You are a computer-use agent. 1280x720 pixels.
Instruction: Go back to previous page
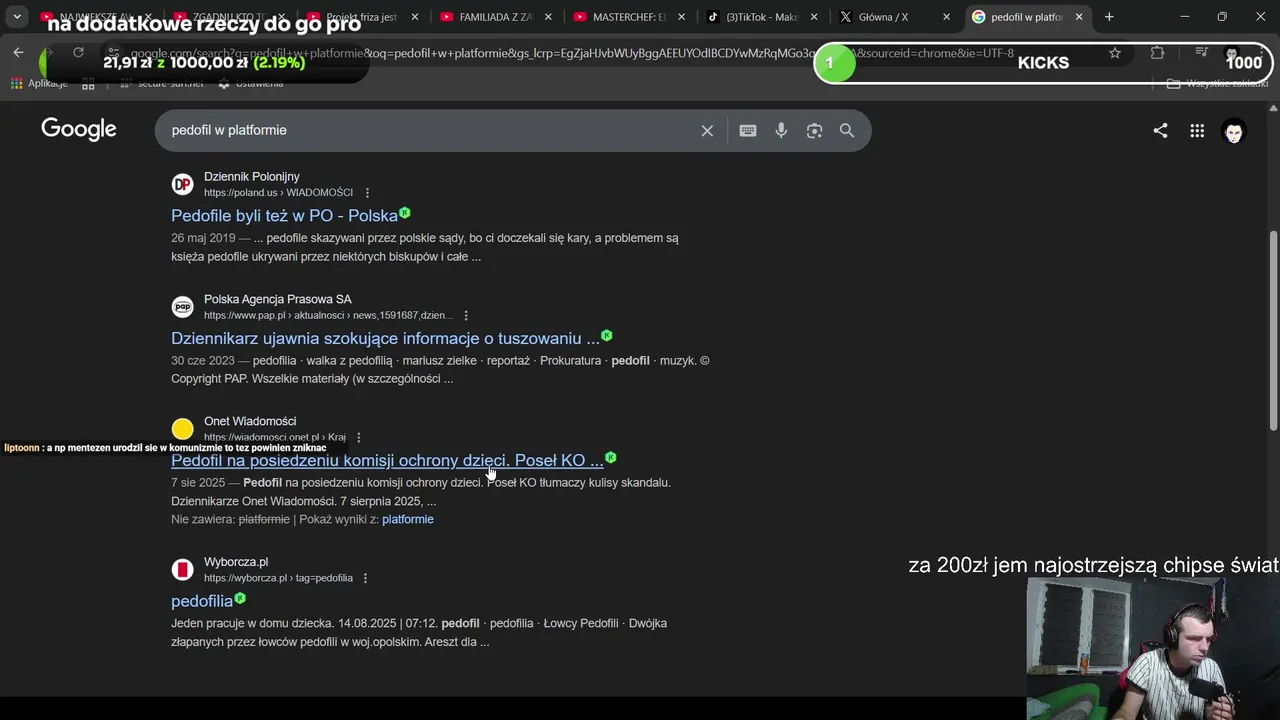coord(18,53)
